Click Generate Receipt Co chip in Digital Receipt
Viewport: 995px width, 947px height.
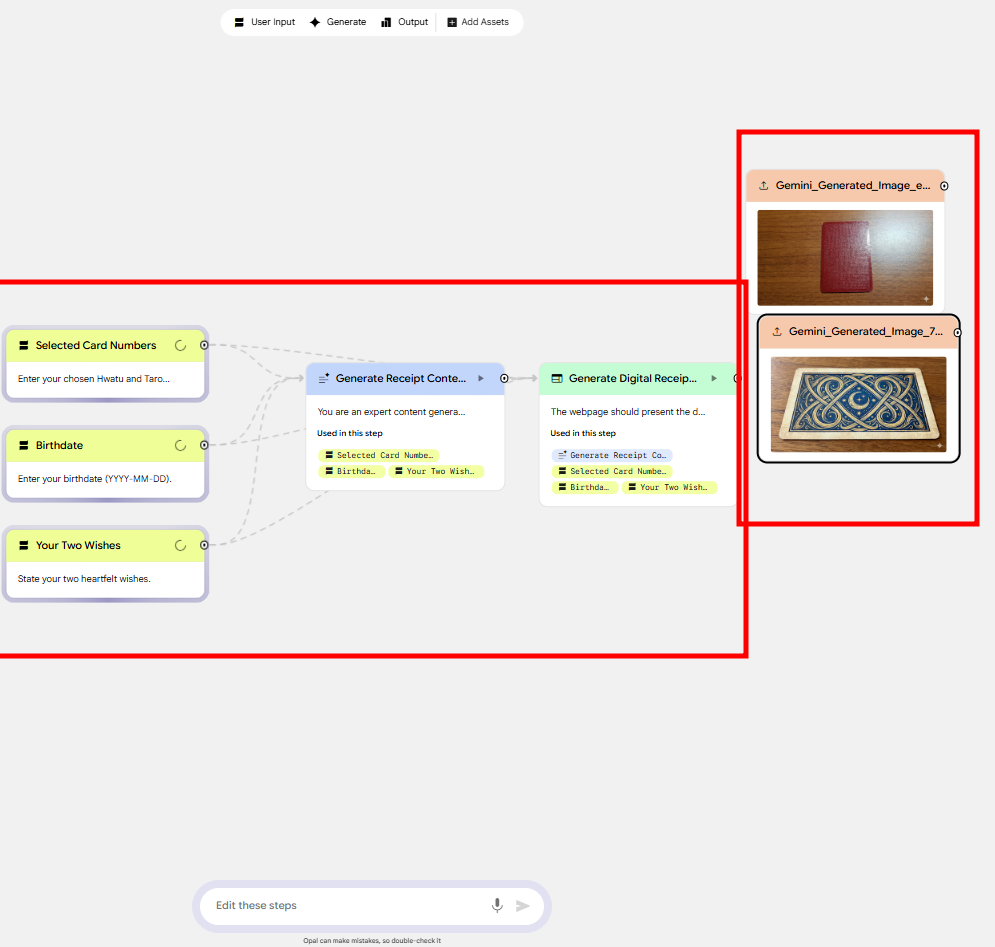tap(612, 455)
